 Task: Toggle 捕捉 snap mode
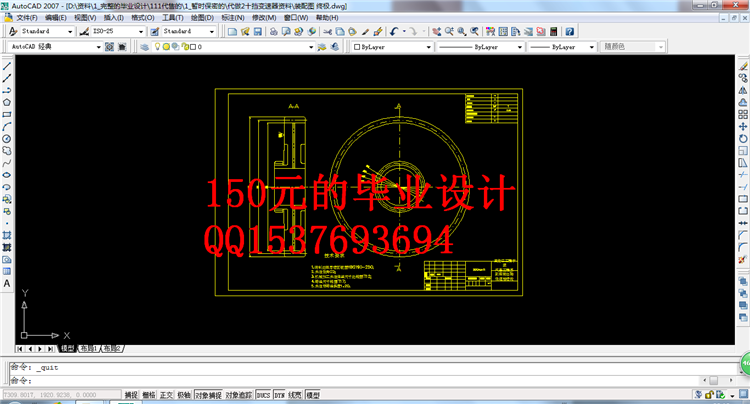[x=131, y=395]
